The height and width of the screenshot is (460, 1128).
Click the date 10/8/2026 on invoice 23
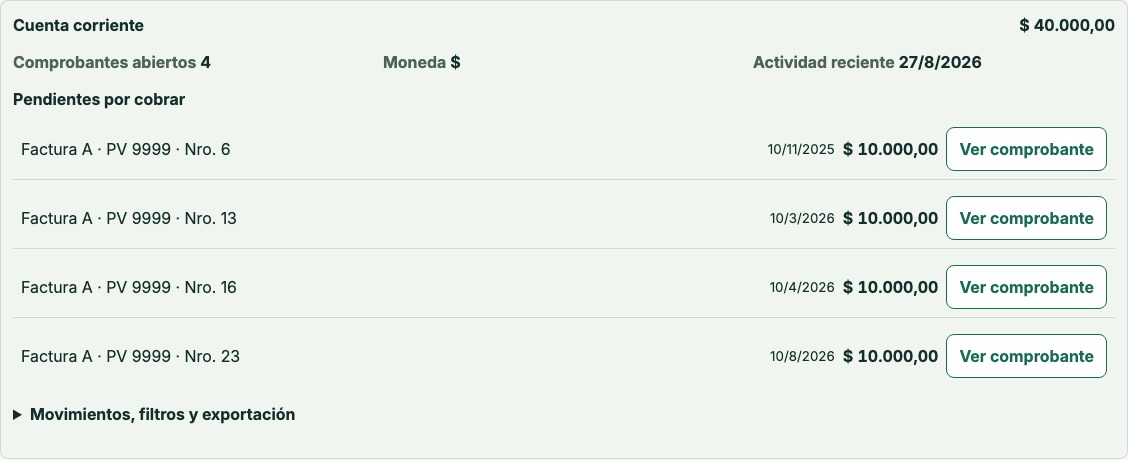(x=802, y=357)
